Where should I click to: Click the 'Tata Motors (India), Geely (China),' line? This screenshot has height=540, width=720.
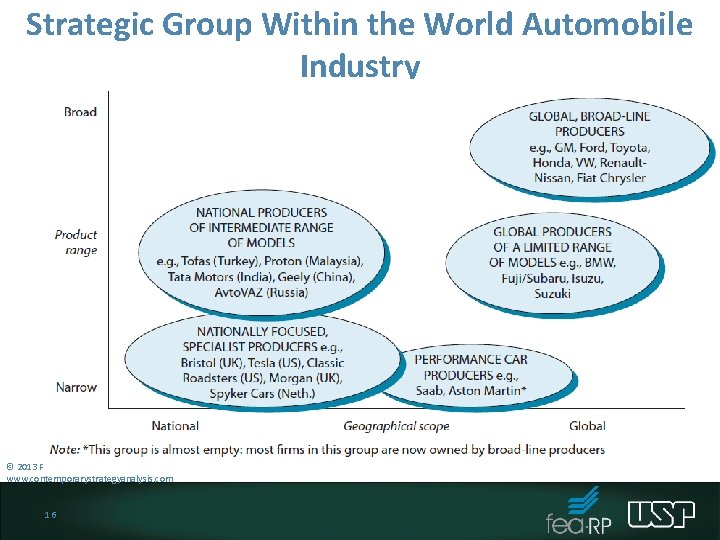pos(261,277)
